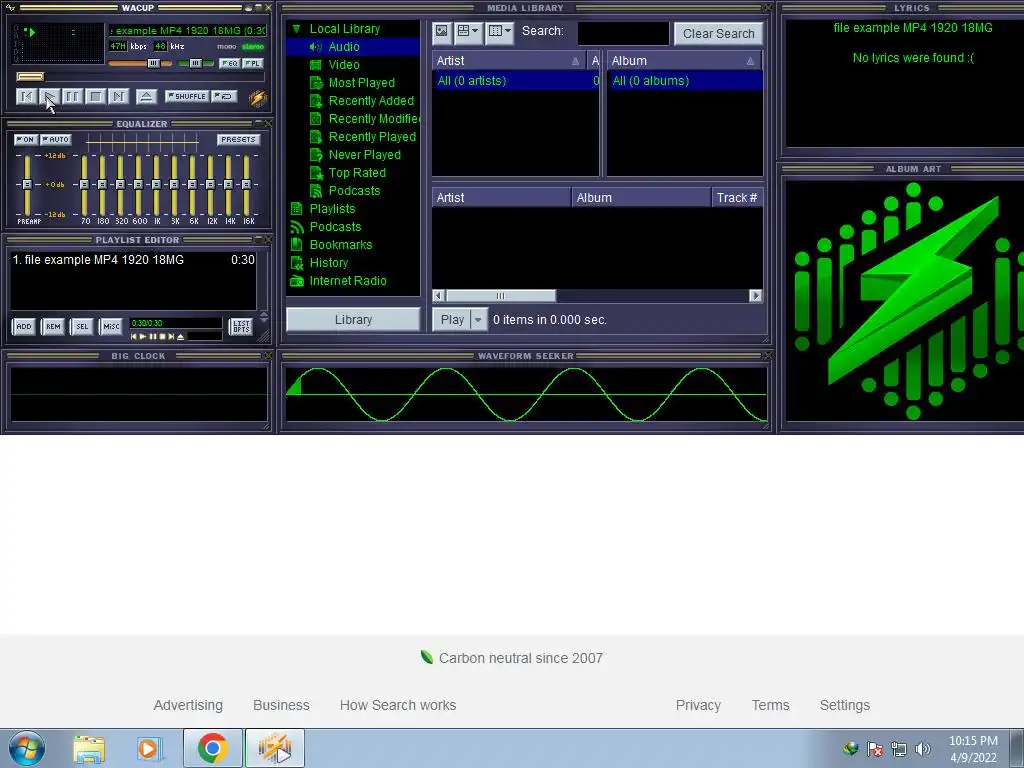Select the 'All (0 artists)' row
Viewport: 1024px width, 768px height.
point(515,81)
